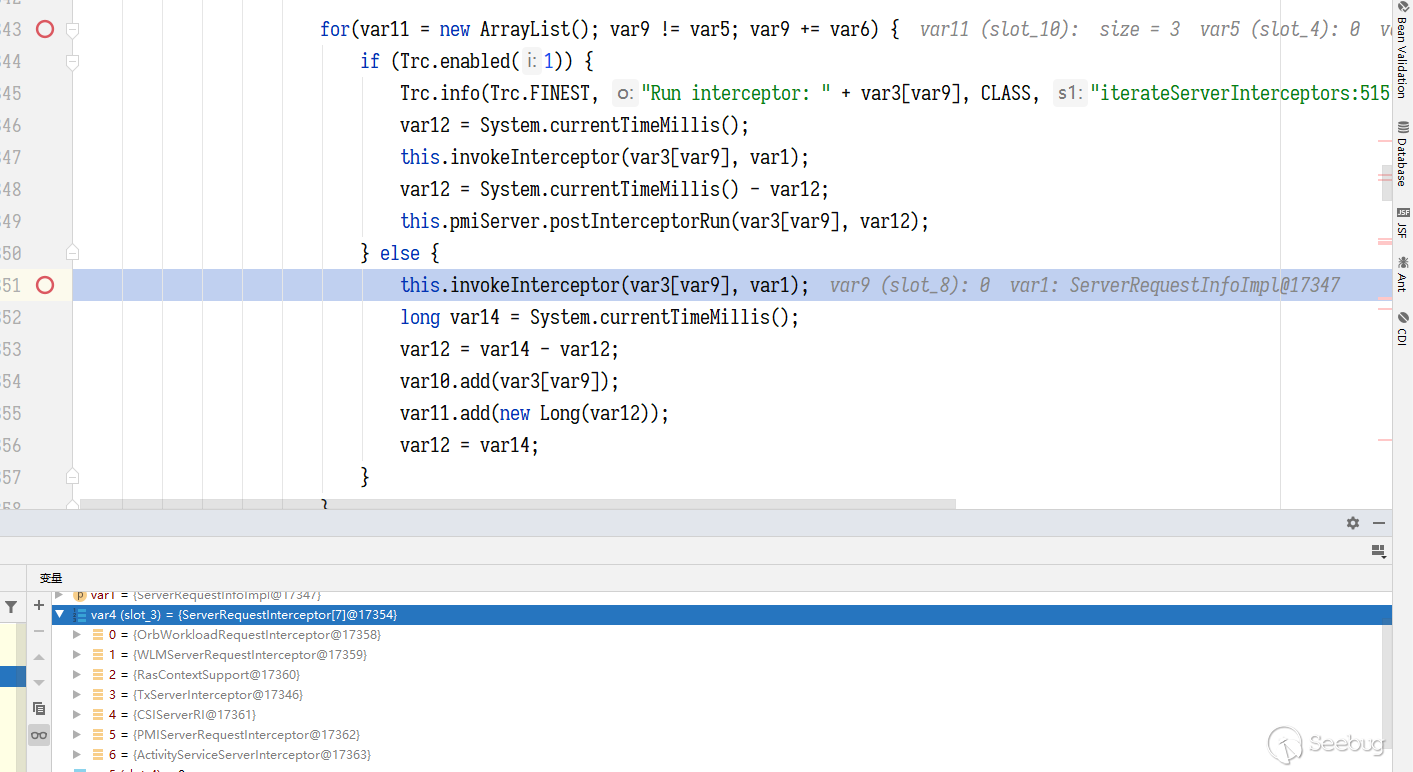Expand element 1 WLMServerRequestInterceptor
Screen dimensions: 1413x772
pyautogui.click(x=77, y=655)
